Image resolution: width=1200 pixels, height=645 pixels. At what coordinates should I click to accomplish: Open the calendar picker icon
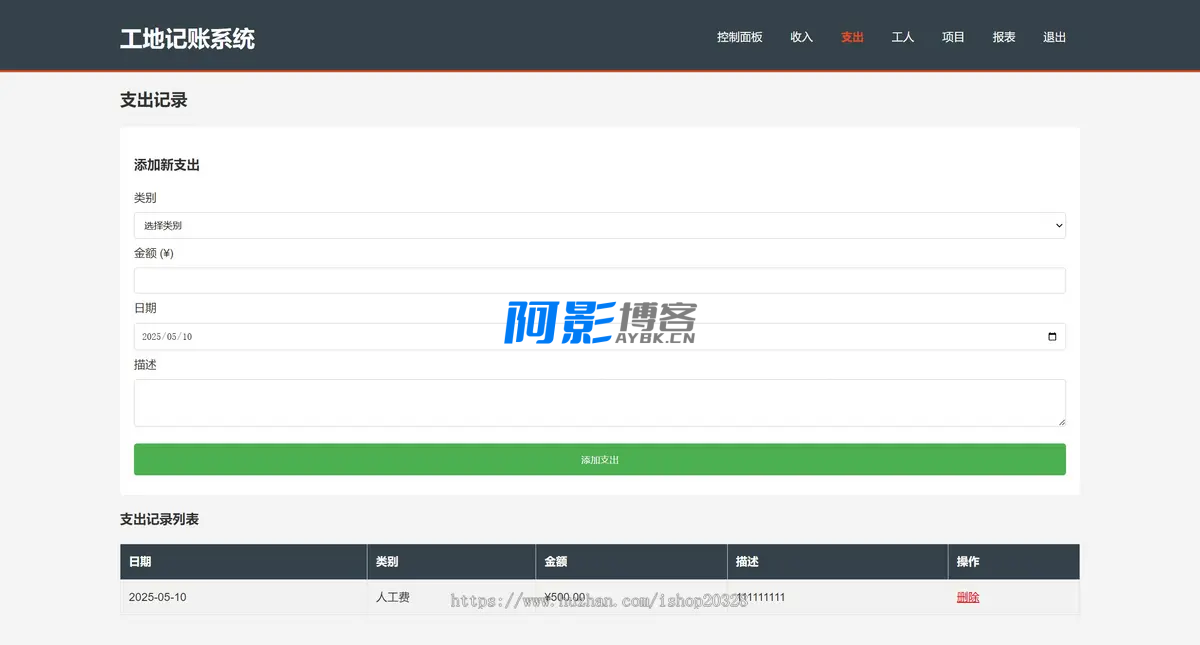[1052, 337]
